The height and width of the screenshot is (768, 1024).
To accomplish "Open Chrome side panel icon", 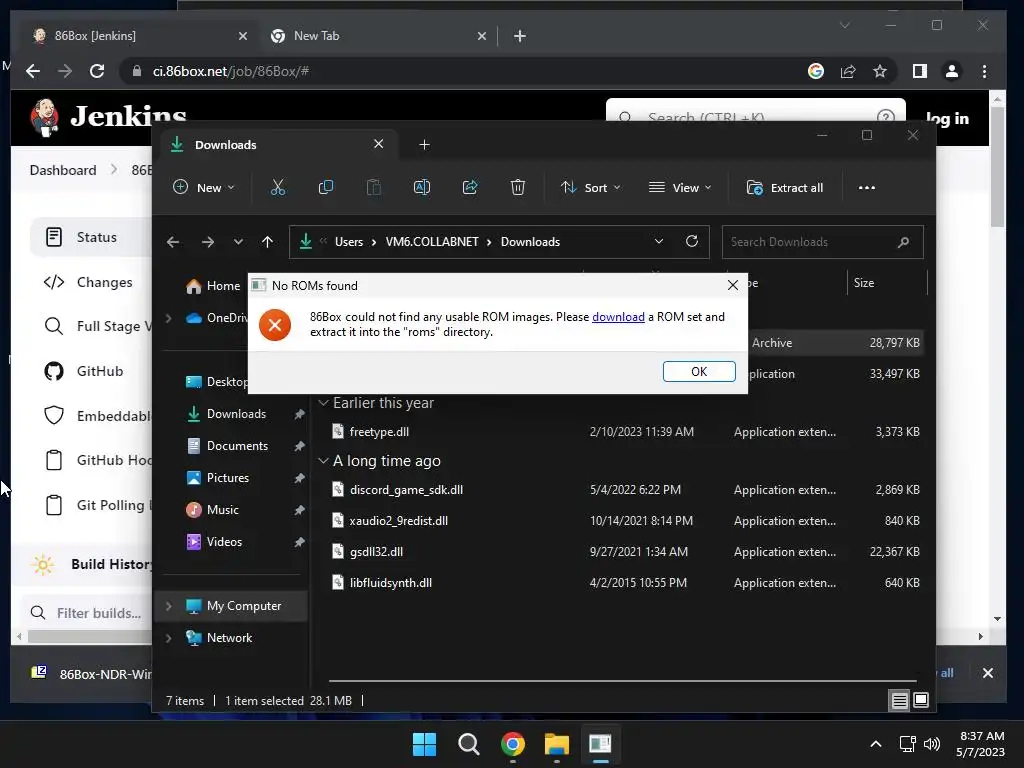I will click(920, 71).
